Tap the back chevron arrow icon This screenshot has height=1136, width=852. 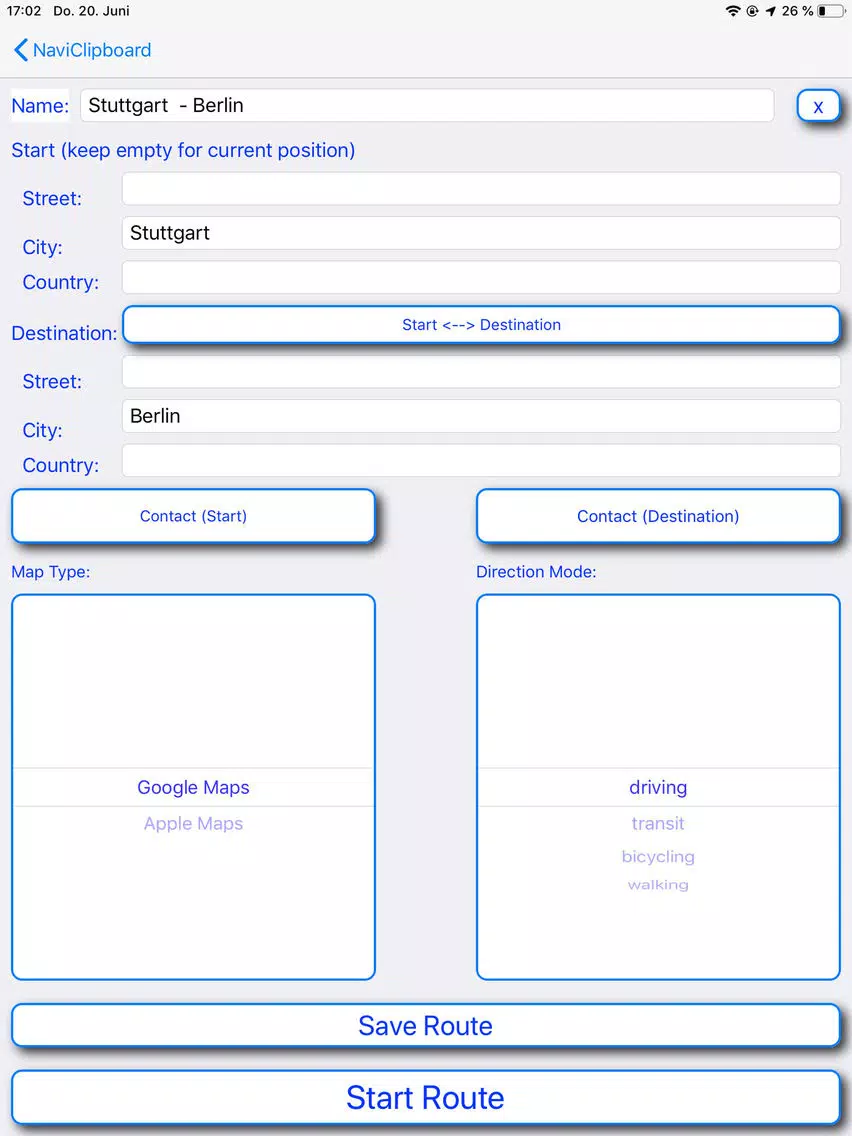[x=21, y=50]
